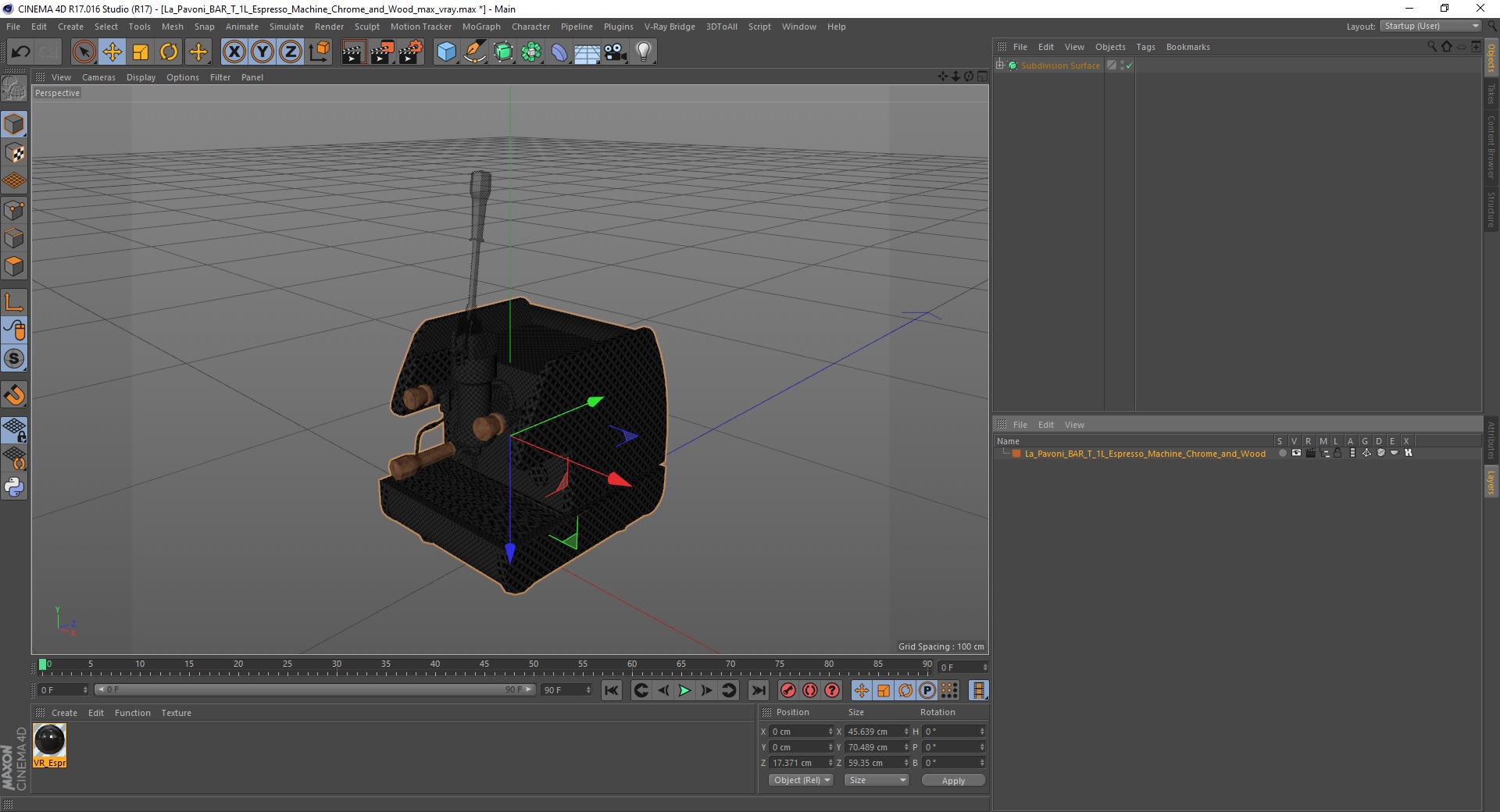Click the timeline preview range slider
This screenshot has width=1500, height=812.
(x=315, y=689)
